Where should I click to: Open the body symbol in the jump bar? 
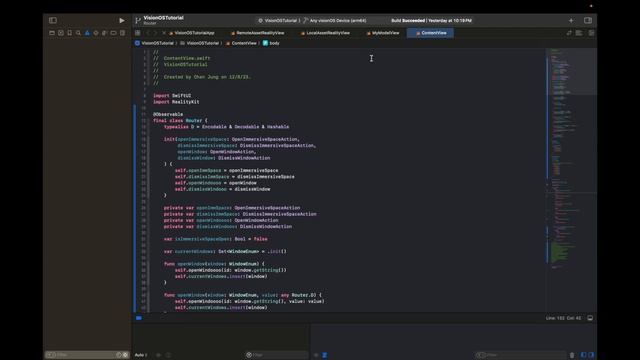tap(271, 43)
